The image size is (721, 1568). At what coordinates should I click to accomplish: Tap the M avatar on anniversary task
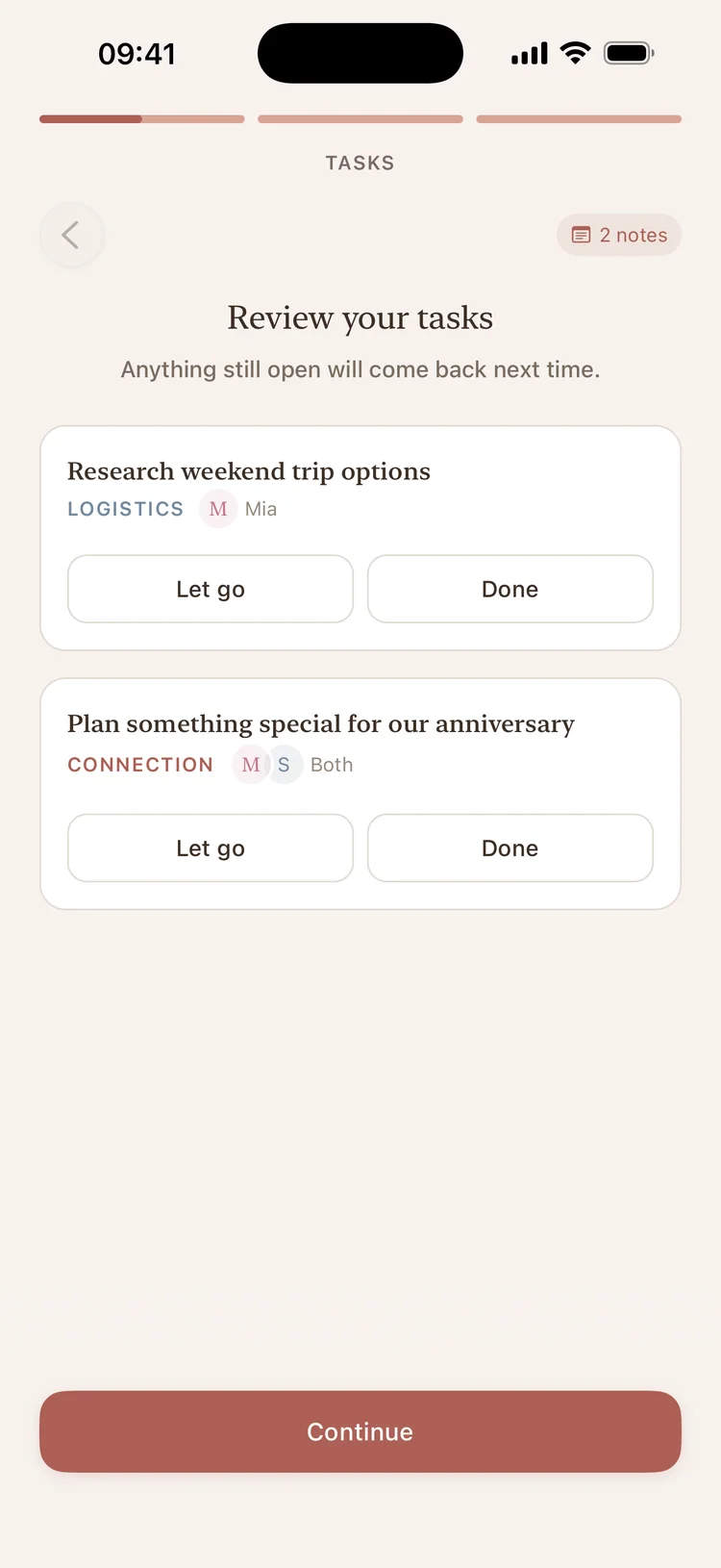click(251, 765)
